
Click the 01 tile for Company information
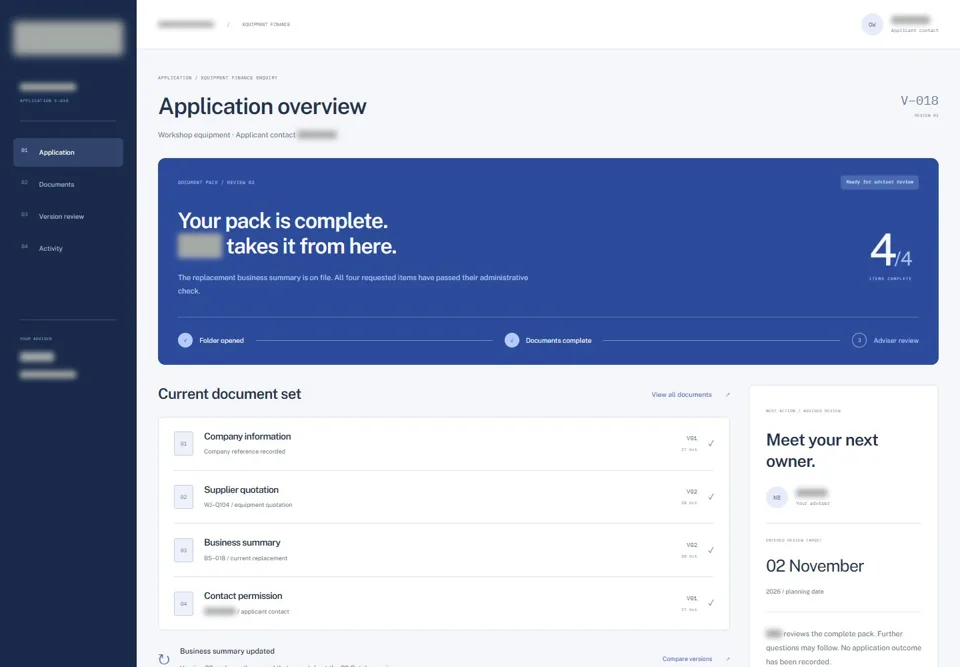[x=184, y=443]
